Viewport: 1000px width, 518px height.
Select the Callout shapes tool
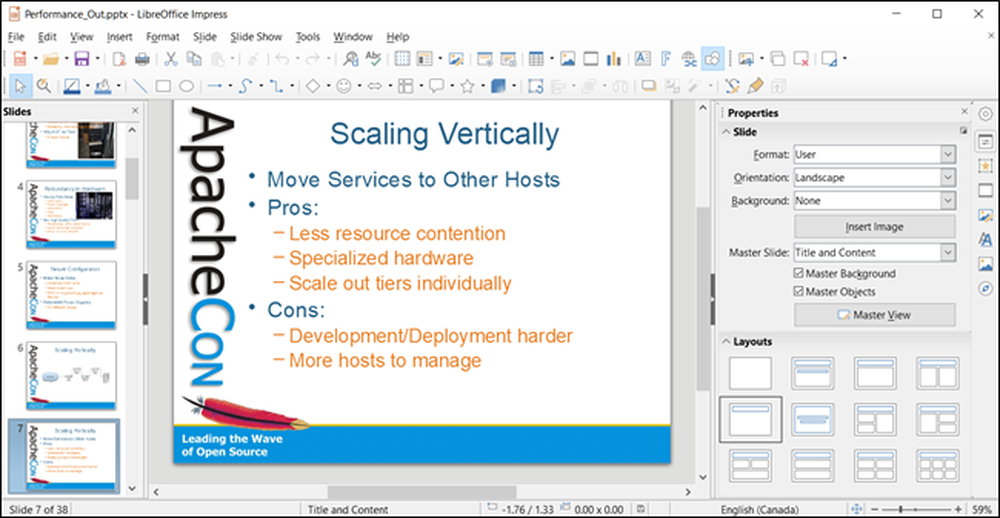[x=436, y=86]
